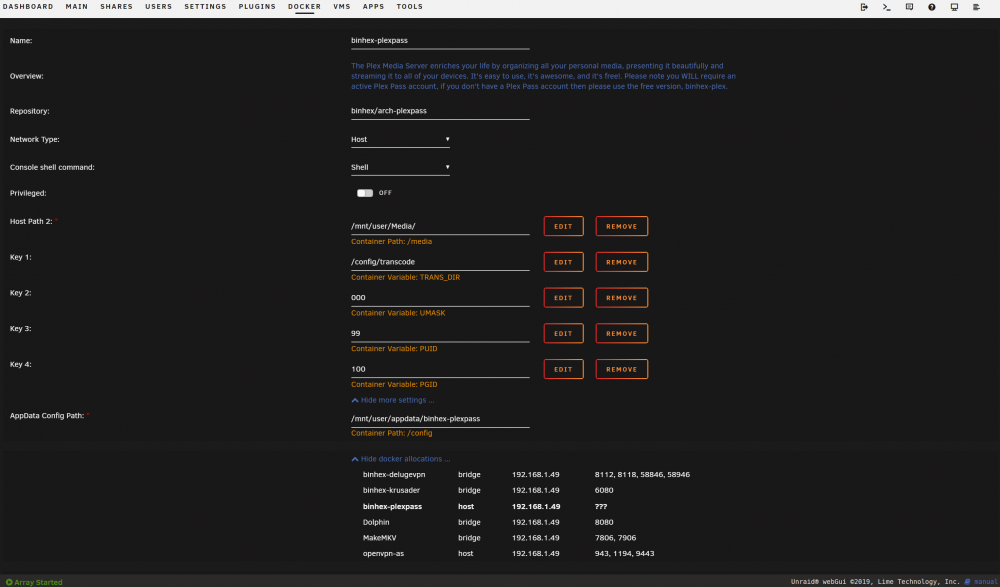Click the PUID value 99 field
The width and height of the screenshot is (1000, 587).
coord(440,334)
